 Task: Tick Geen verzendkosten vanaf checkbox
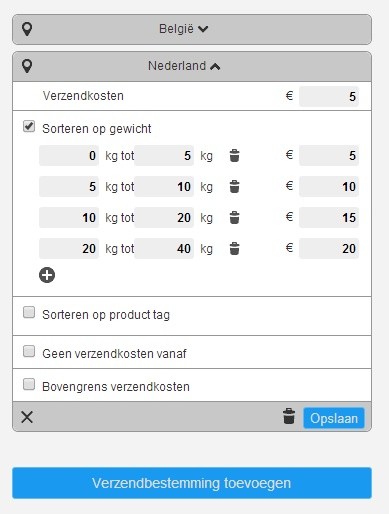point(29,351)
